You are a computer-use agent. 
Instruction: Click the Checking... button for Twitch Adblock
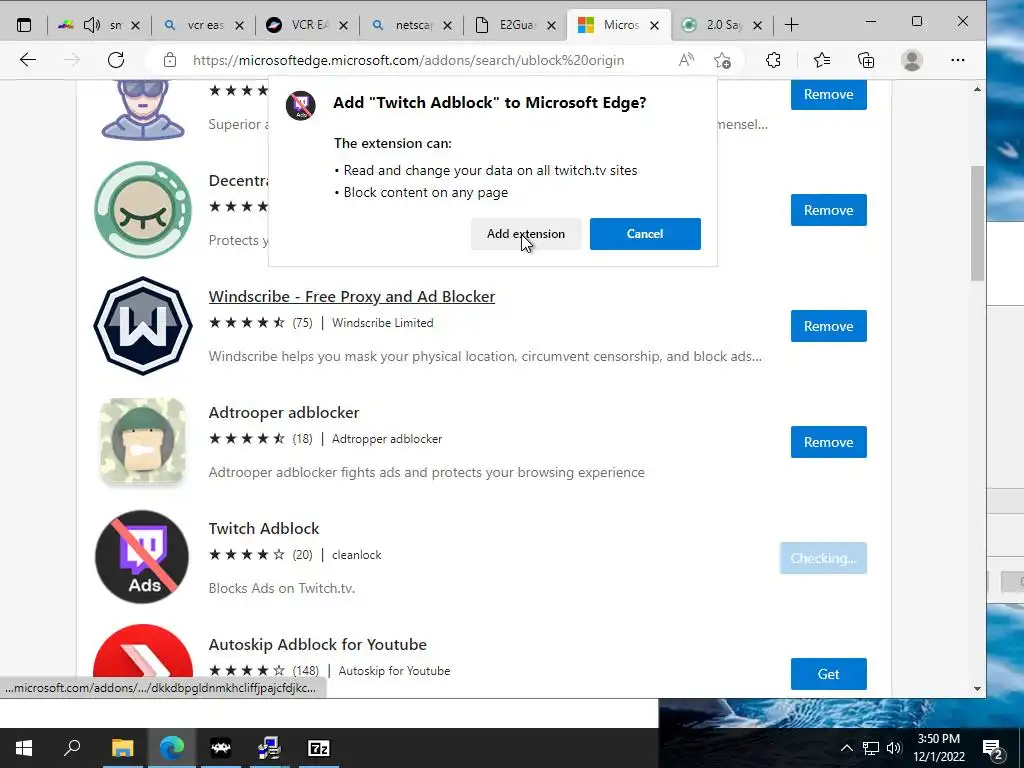coord(823,558)
